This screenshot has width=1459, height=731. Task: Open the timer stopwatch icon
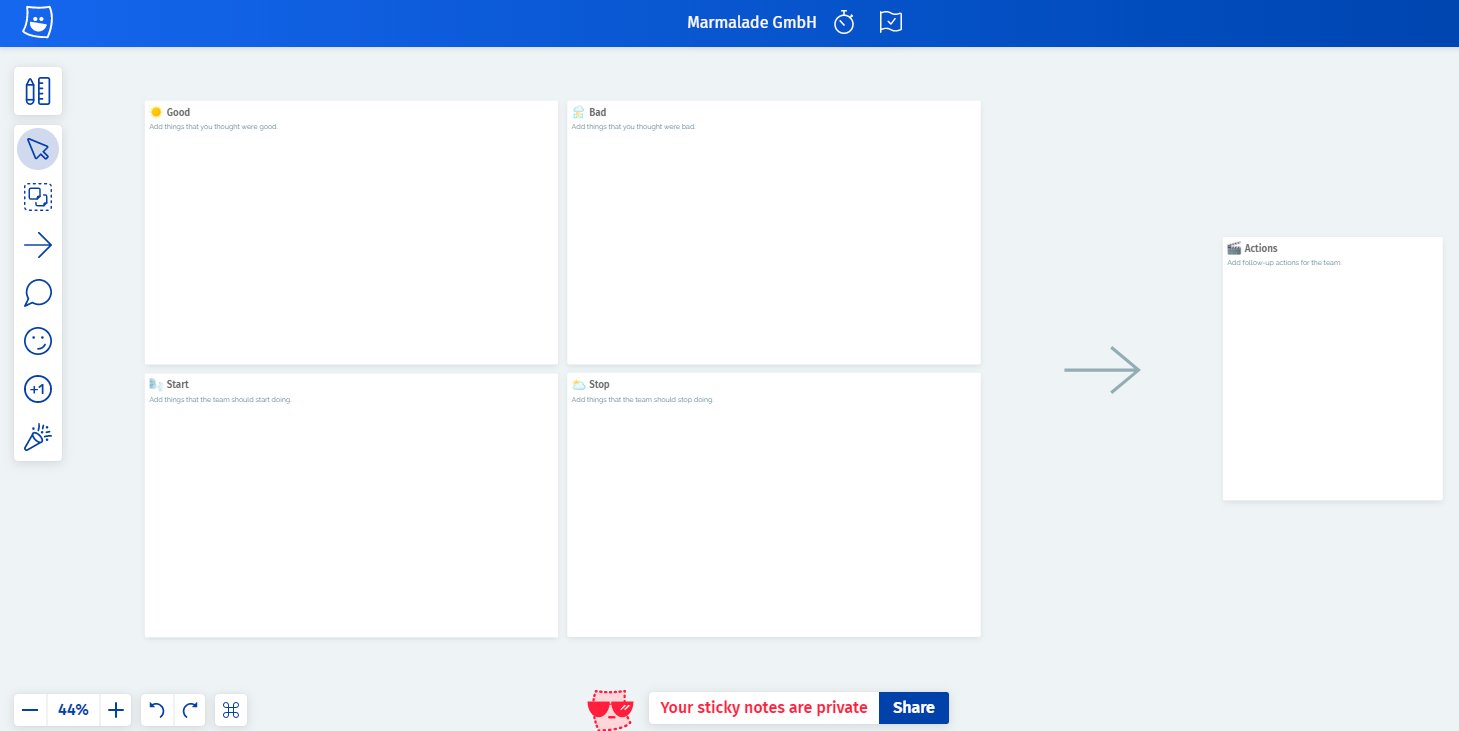click(x=845, y=22)
